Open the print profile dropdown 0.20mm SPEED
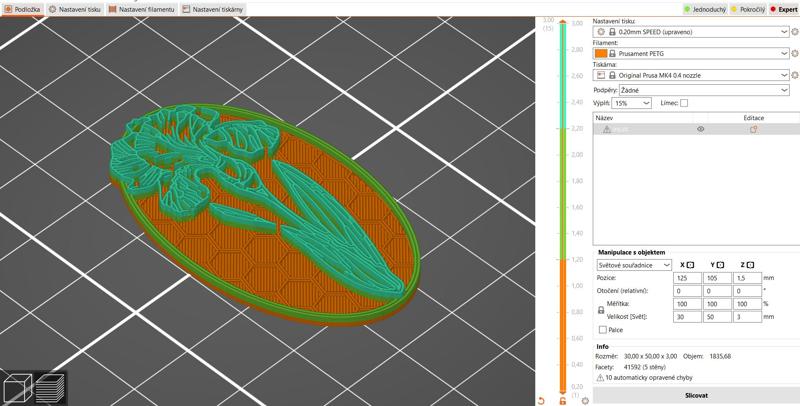Viewport: 800px width, 406px height. pyautogui.click(x=691, y=32)
